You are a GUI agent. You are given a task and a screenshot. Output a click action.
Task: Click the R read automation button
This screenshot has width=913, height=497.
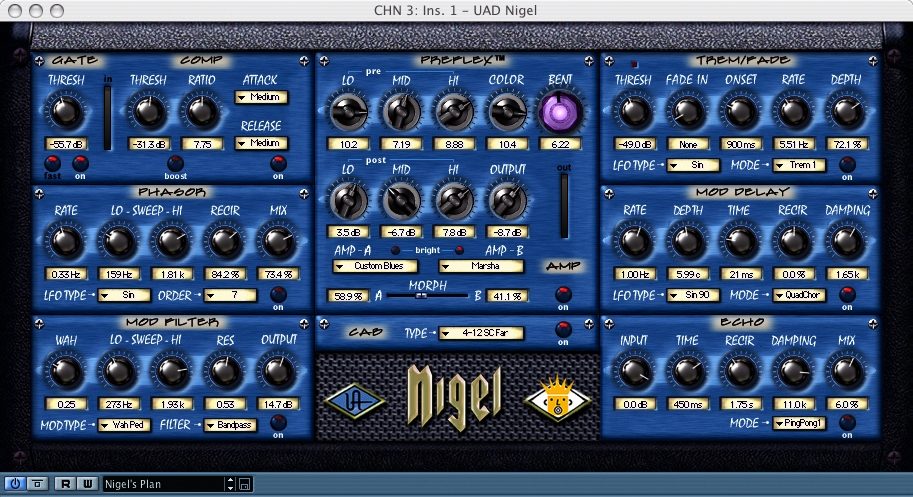65,484
